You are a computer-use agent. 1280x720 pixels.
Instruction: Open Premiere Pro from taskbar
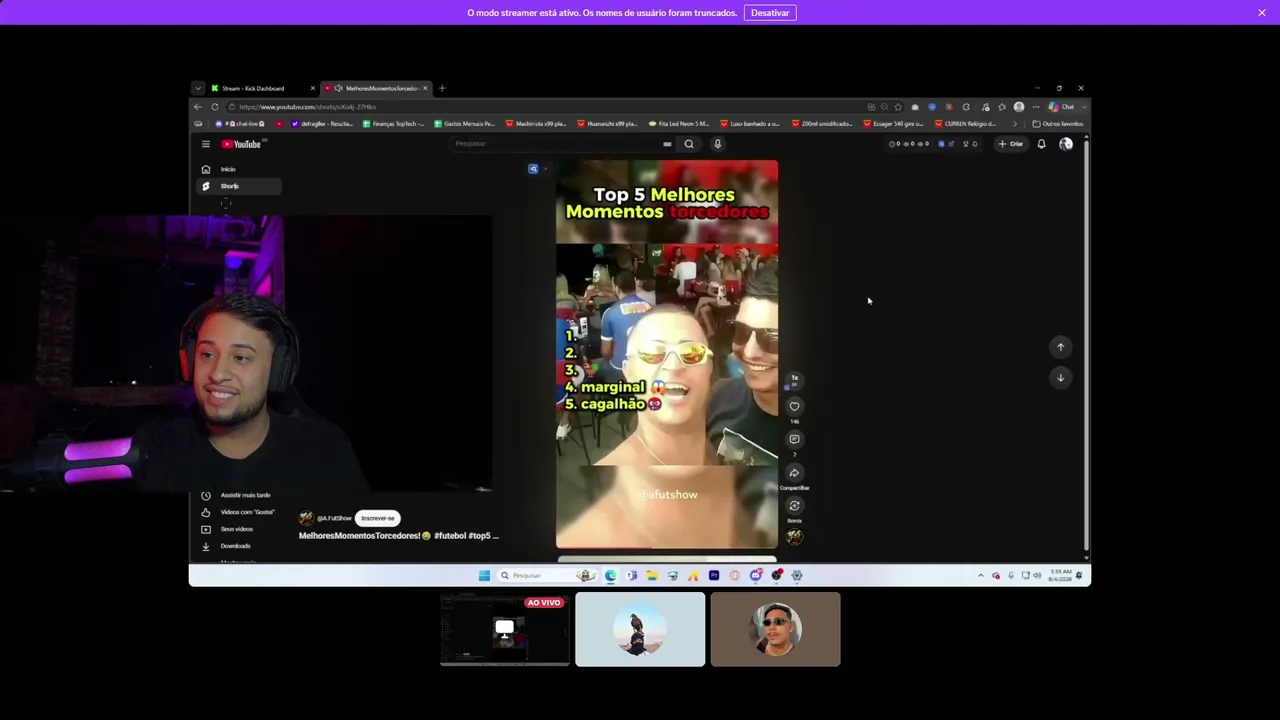[x=714, y=575]
